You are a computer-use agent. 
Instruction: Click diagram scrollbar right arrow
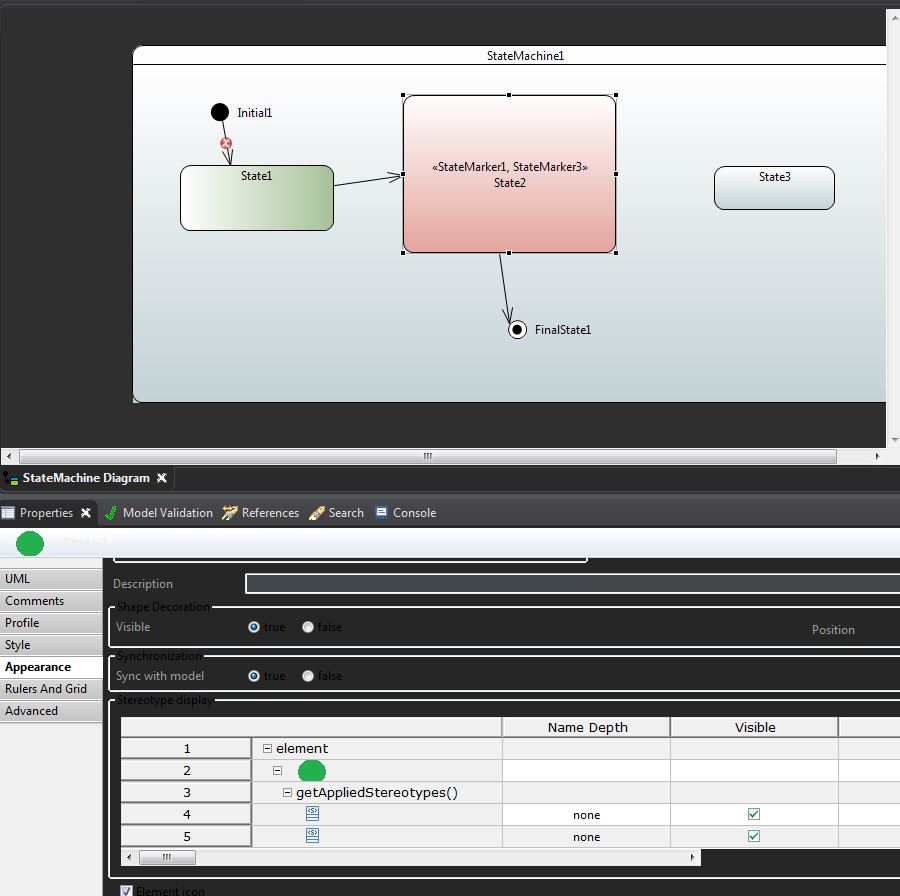pos(877,456)
